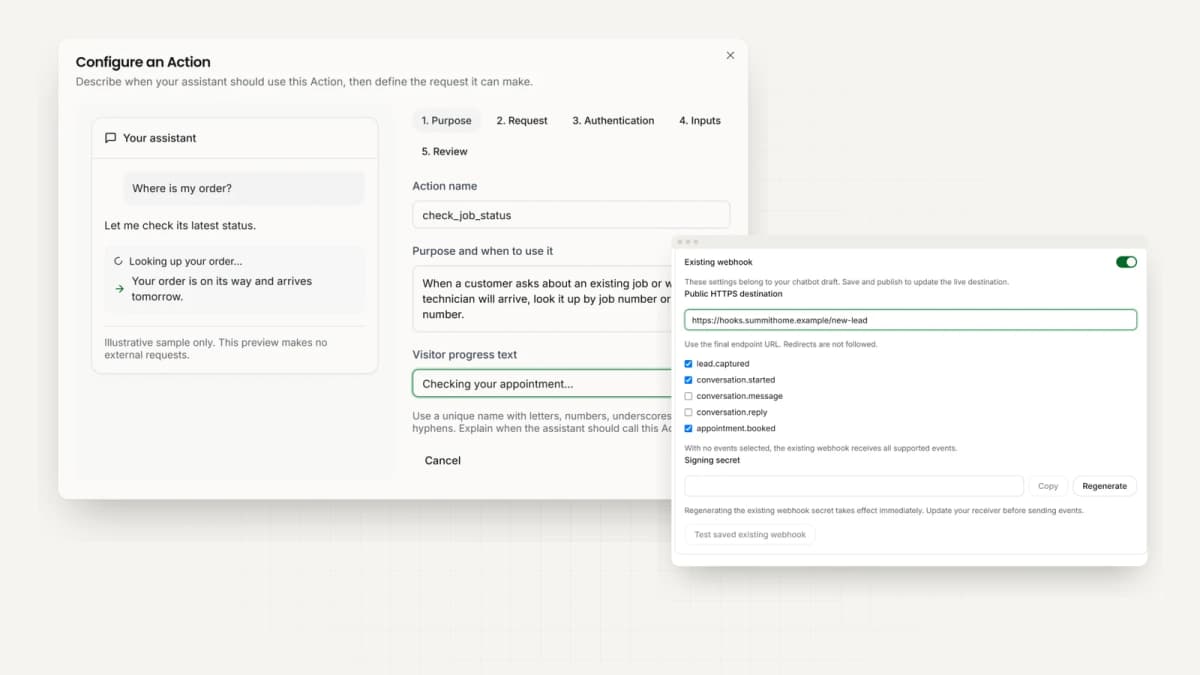
Task: Open the 1. Purpose tab
Action: tap(446, 121)
